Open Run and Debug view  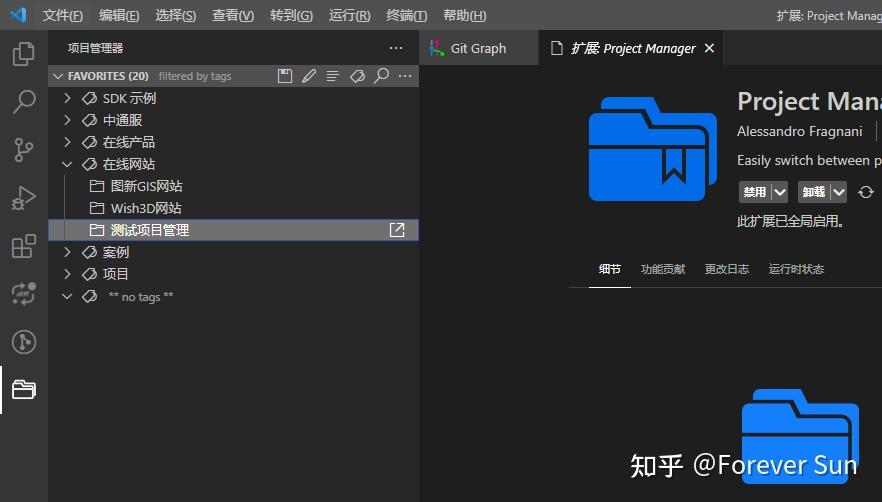tap(23, 198)
